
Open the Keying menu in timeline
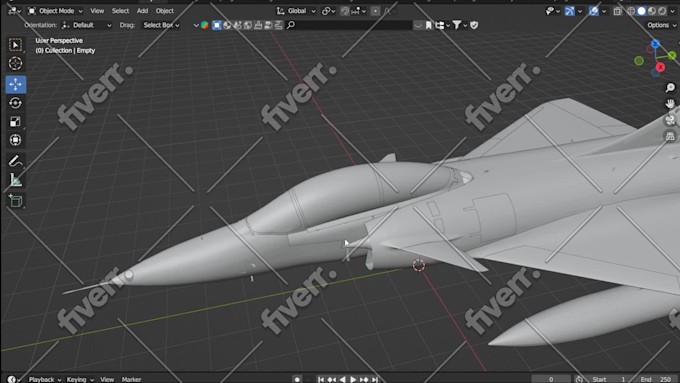[x=80, y=380]
